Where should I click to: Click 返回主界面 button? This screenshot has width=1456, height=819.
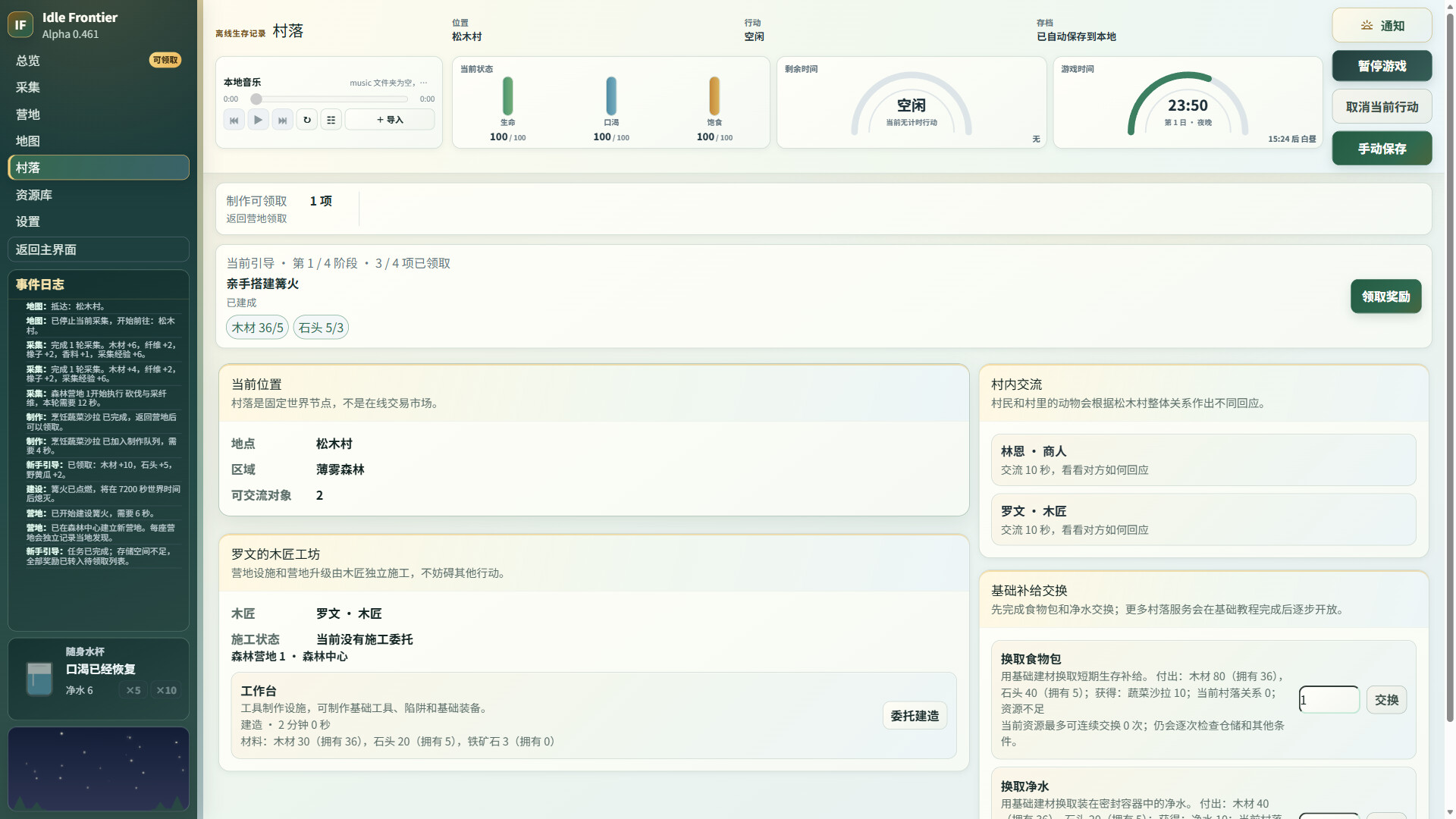click(x=99, y=249)
